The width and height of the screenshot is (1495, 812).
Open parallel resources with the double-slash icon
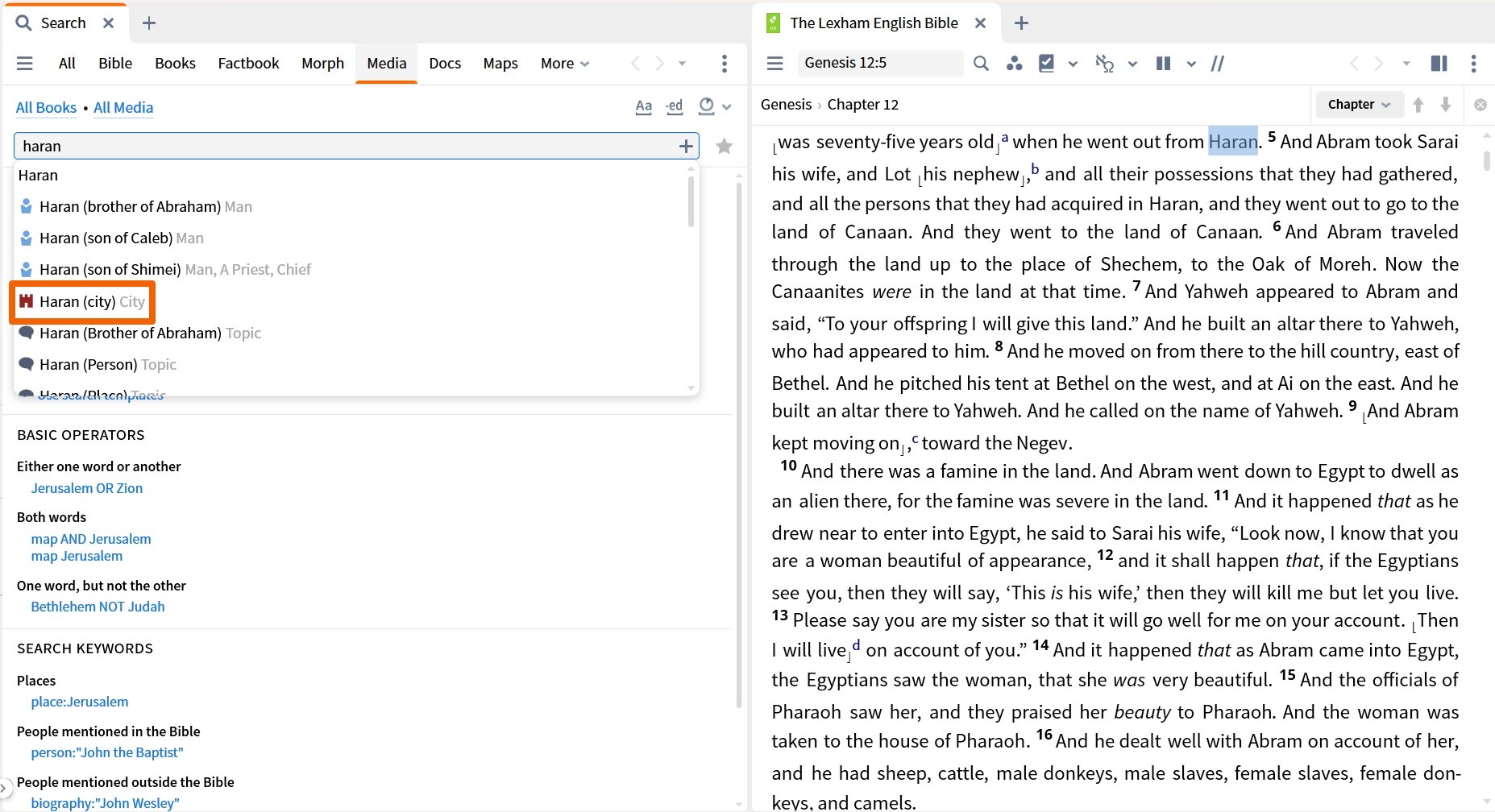tap(1217, 63)
